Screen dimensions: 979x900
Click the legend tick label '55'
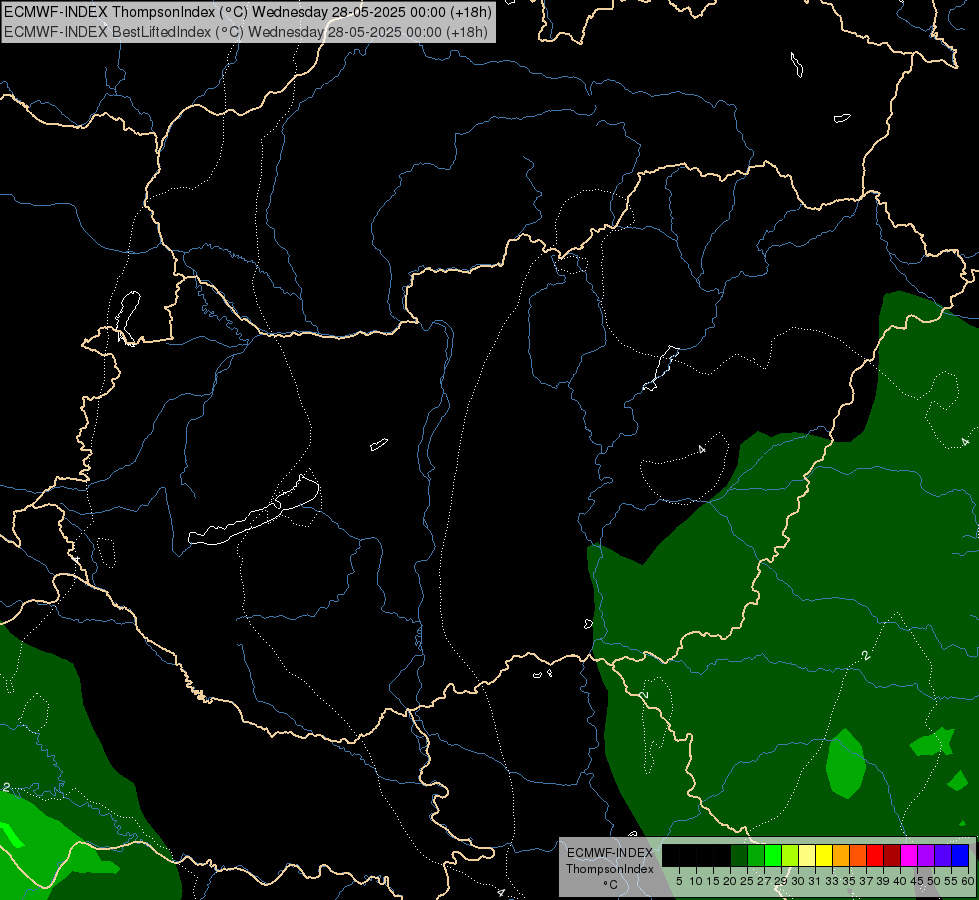tap(951, 881)
